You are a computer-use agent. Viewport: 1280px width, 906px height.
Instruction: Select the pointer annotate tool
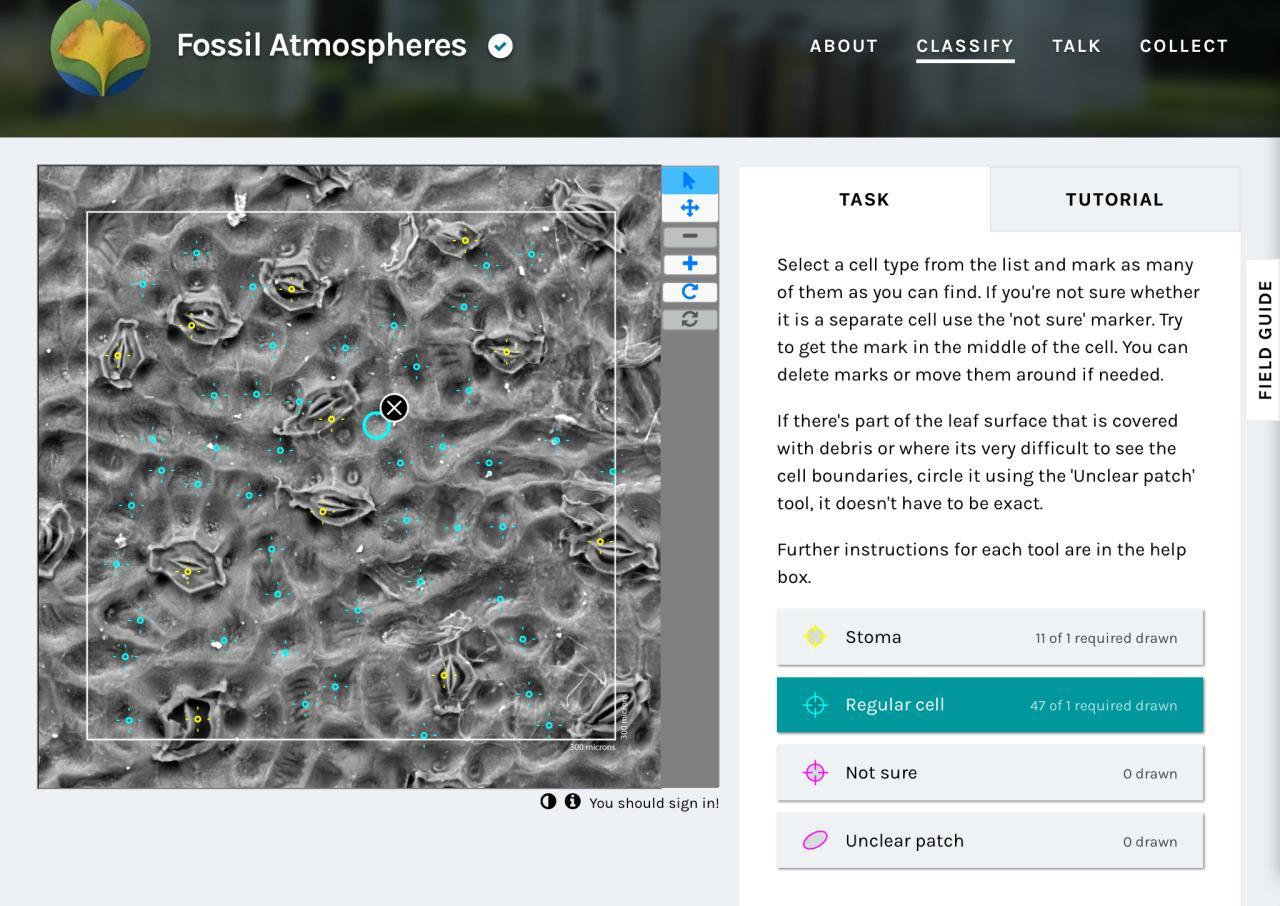690,180
